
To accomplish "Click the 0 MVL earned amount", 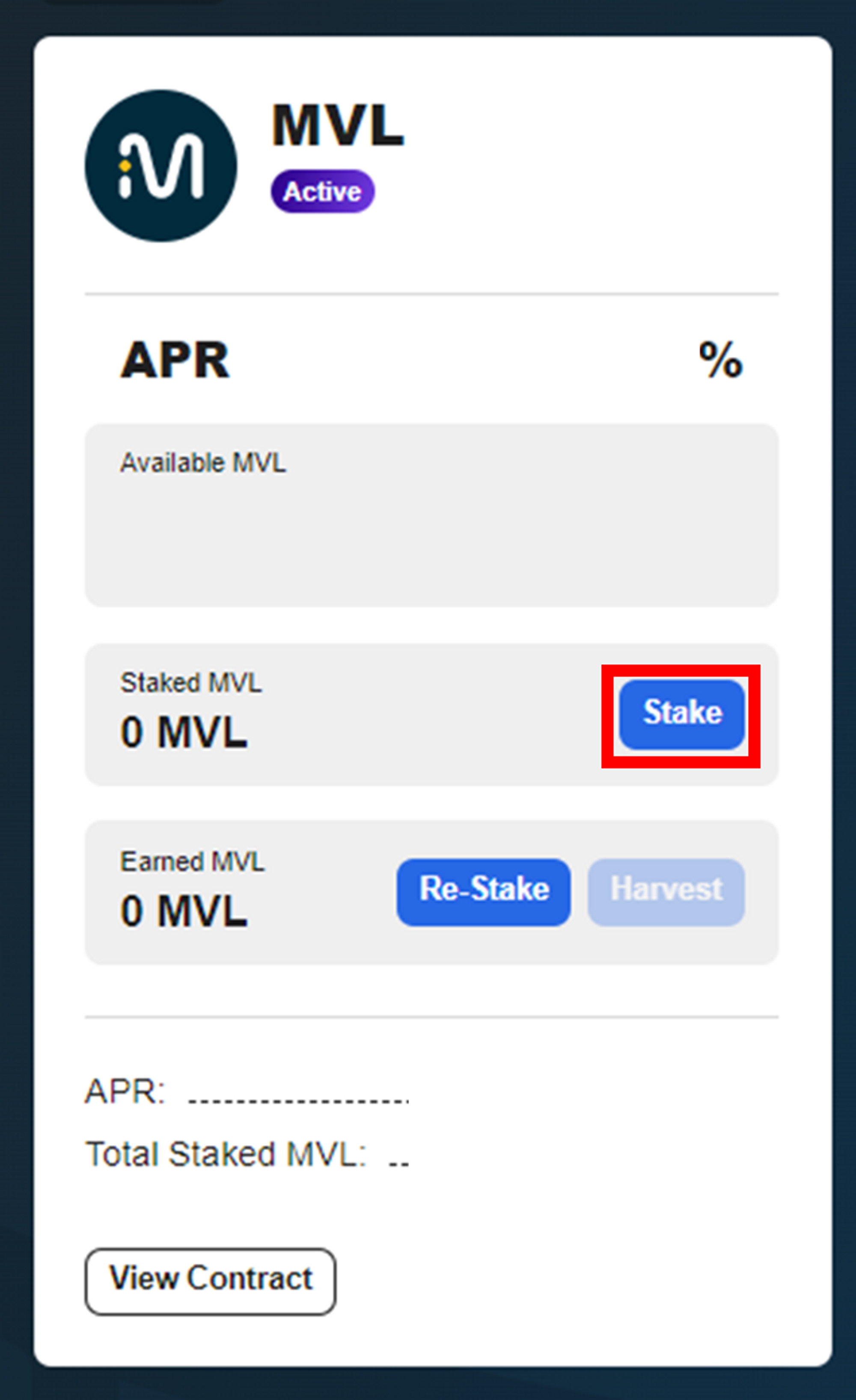I will click(184, 911).
